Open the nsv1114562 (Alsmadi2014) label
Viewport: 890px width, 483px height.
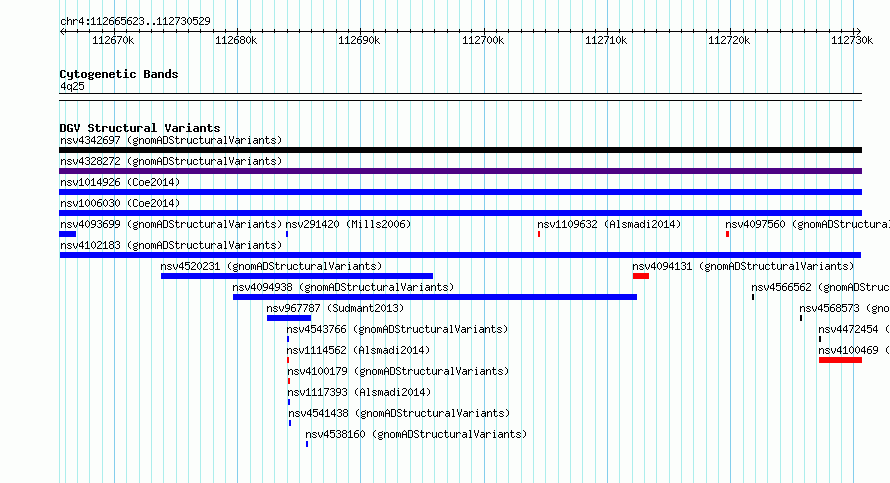point(358,350)
